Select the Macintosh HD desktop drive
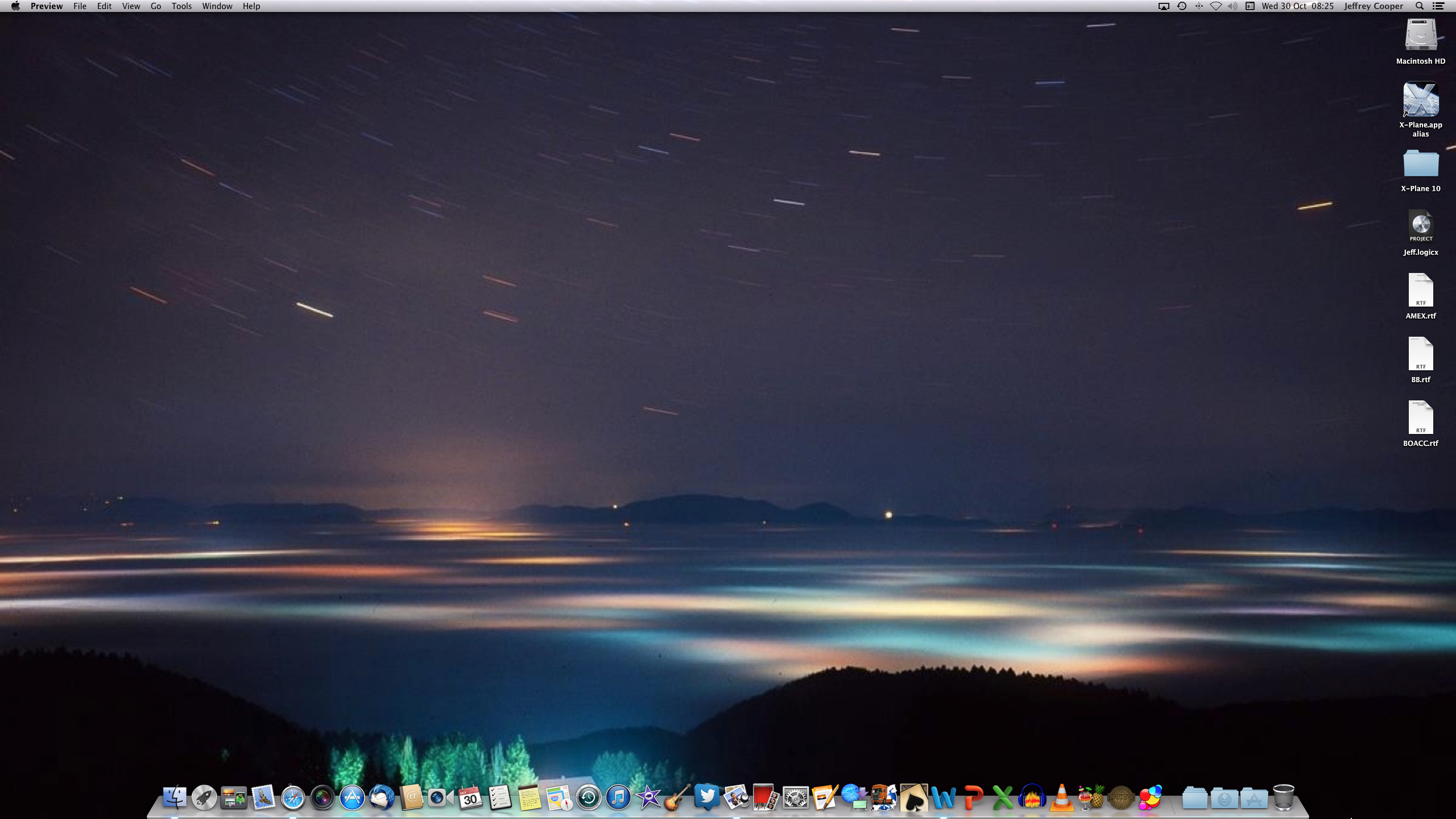Screen dimensions: 1456x819 pyautogui.click(x=1421, y=42)
